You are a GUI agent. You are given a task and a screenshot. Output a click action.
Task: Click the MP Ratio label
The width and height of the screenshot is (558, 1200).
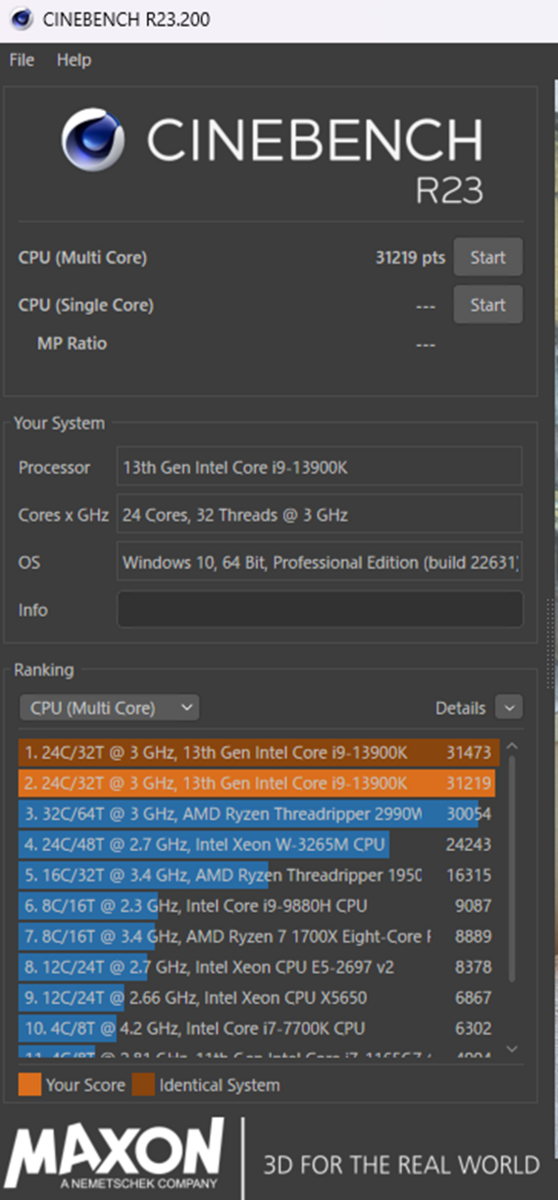pos(72,343)
